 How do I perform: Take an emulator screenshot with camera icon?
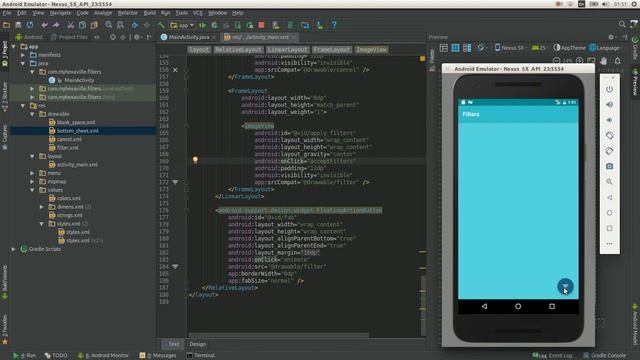[x=609, y=167]
